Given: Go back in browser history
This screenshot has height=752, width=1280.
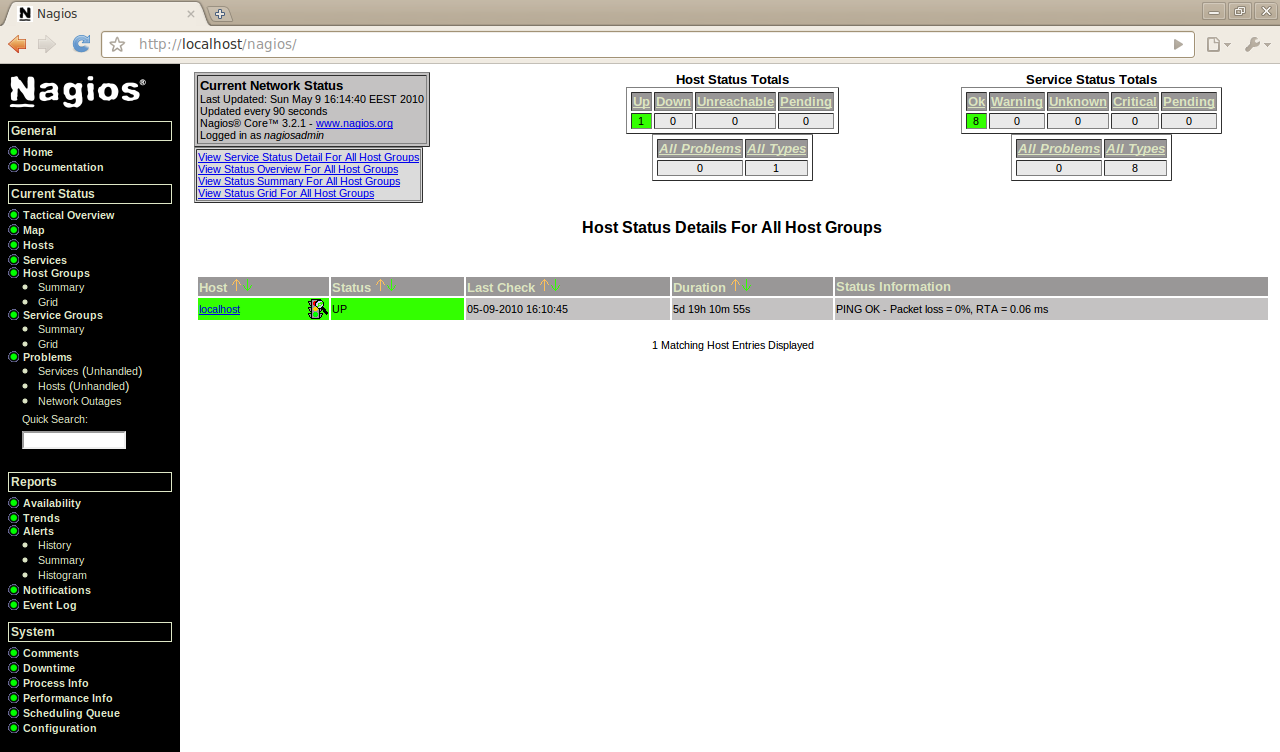Looking at the screenshot, I should (17, 44).
